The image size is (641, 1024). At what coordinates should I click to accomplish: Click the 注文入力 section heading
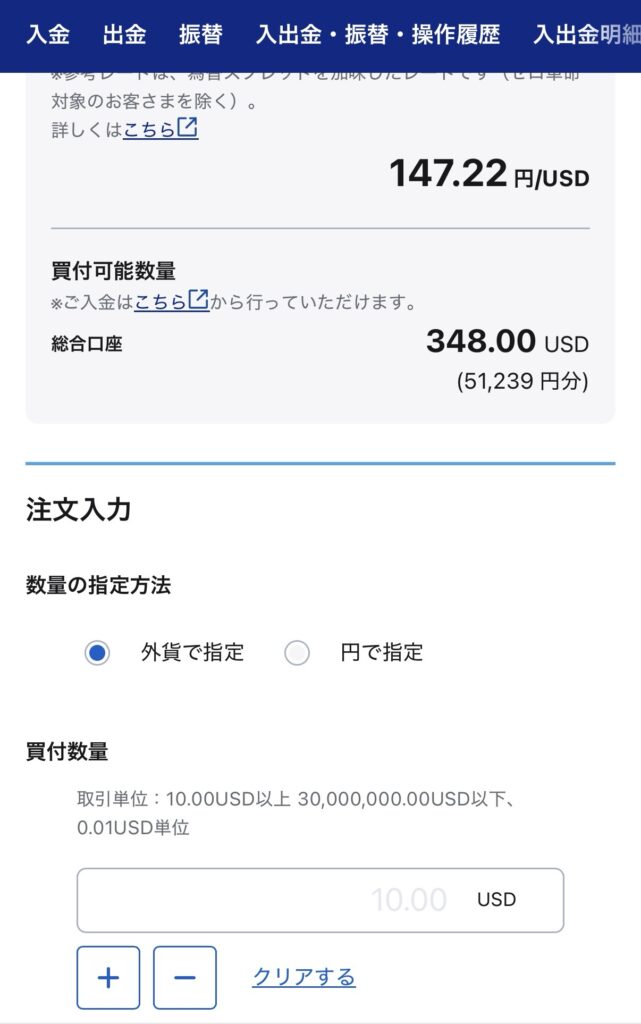(x=78, y=509)
